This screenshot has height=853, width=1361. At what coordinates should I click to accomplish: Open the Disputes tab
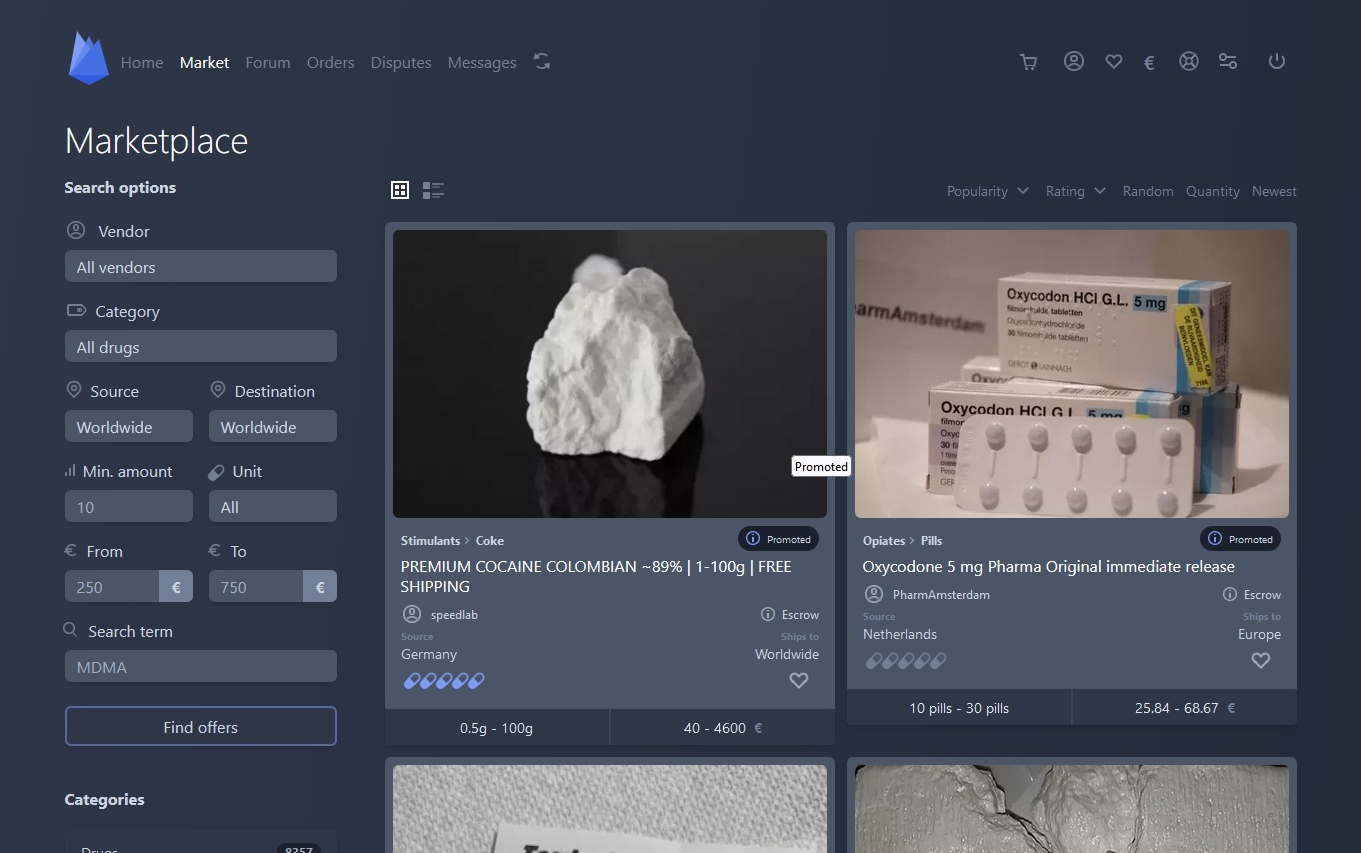pyautogui.click(x=401, y=62)
